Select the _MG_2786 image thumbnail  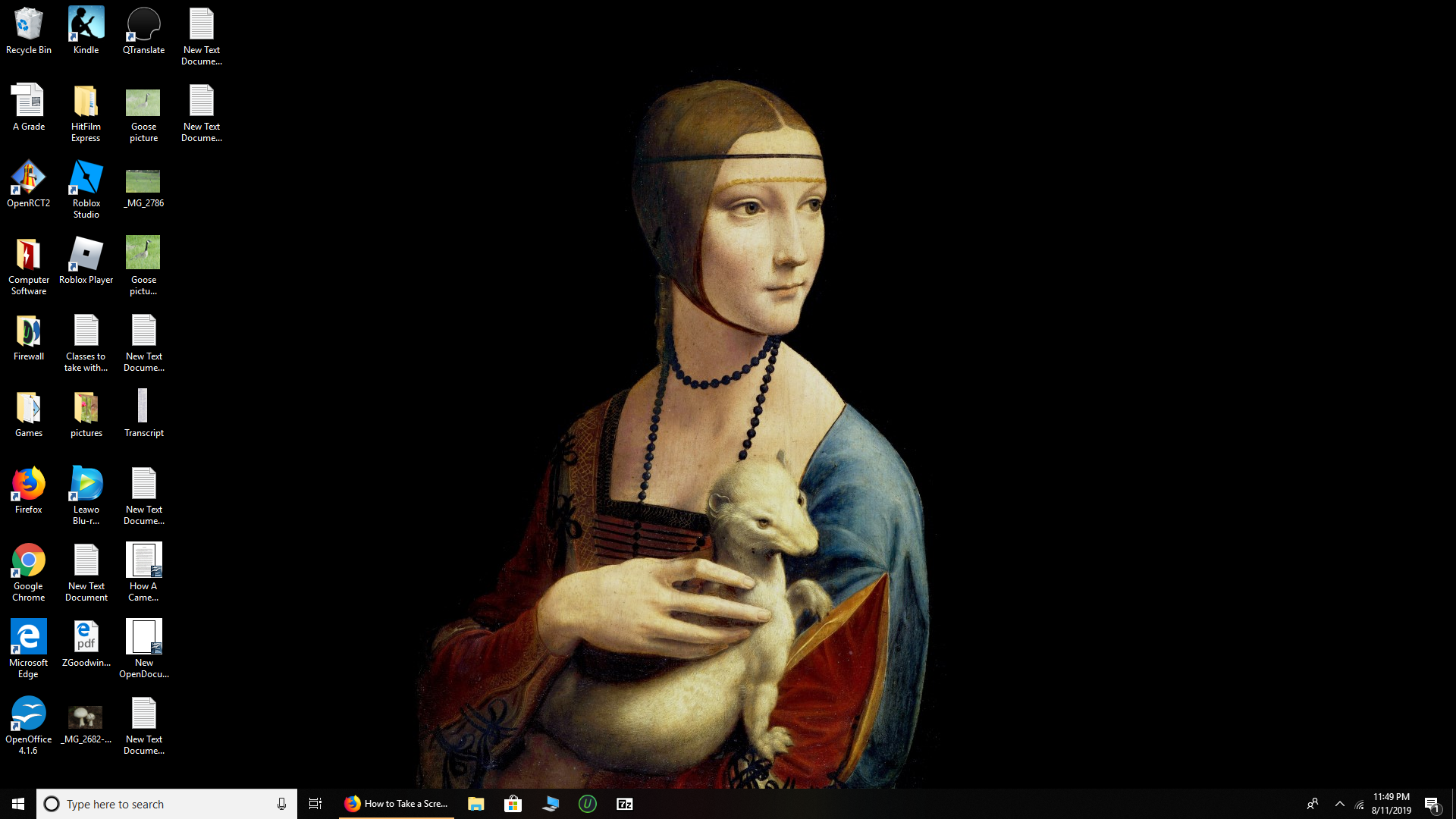[x=143, y=184]
